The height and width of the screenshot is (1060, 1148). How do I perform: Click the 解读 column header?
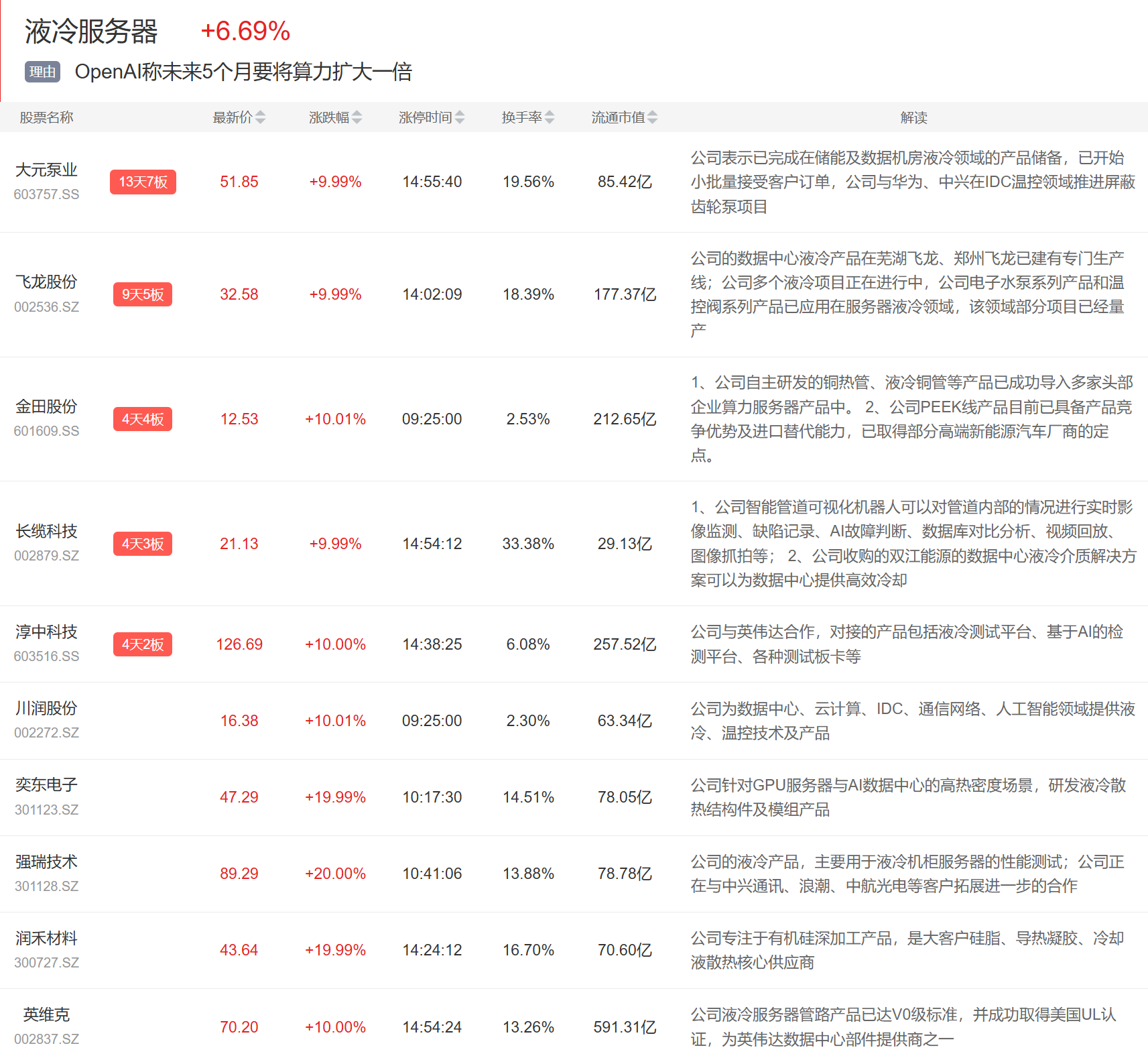[x=913, y=117]
